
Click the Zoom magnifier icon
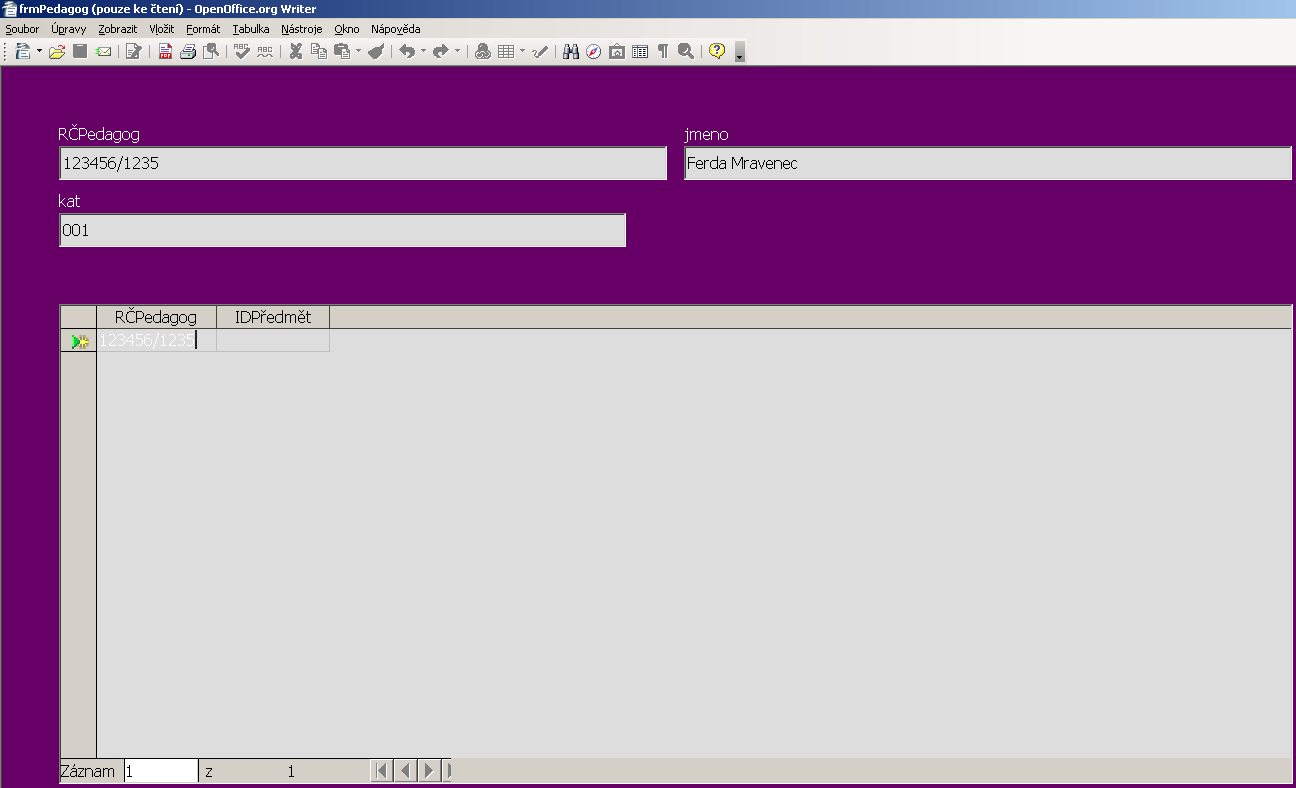point(686,51)
